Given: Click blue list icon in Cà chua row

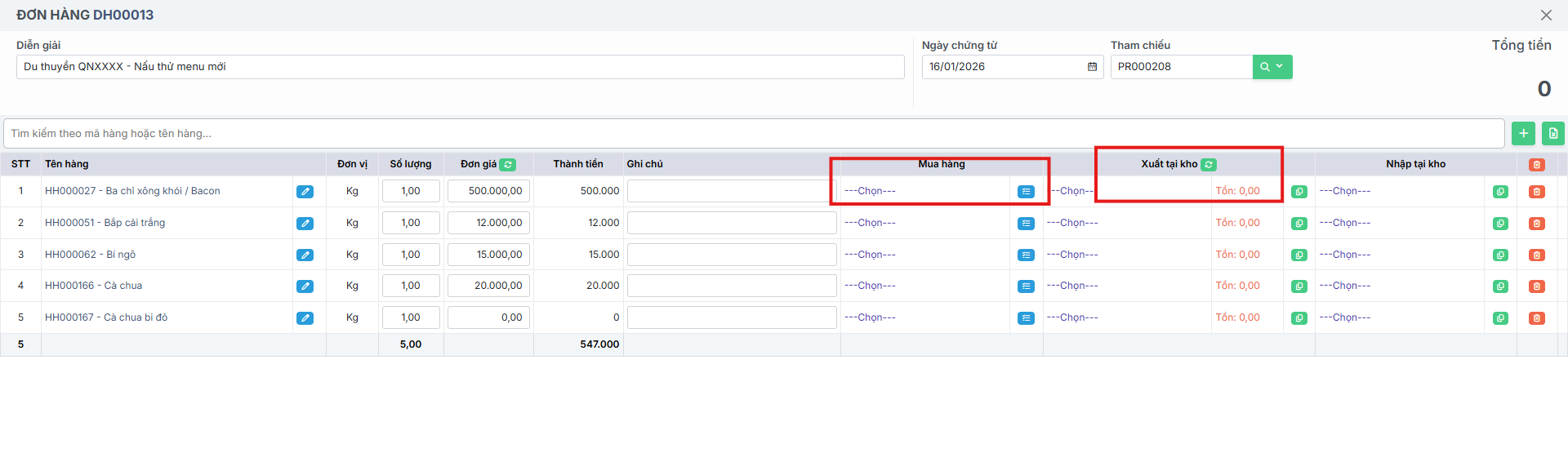Looking at the screenshot, I should pos(1026,286).
